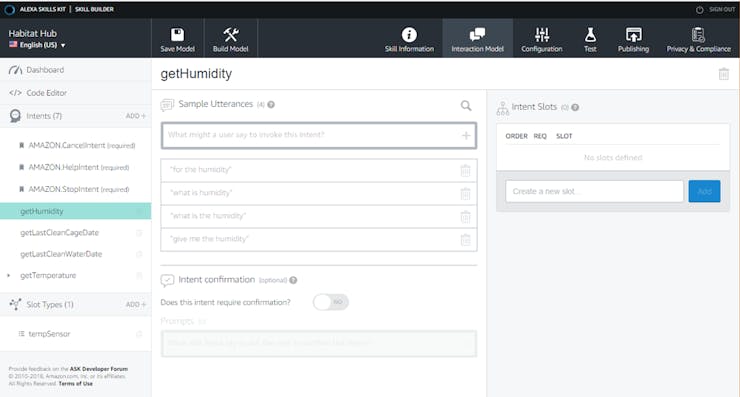This screenshot has width=740, height=397.
Task: Open Skill Information tab
Action: point(409,40)
